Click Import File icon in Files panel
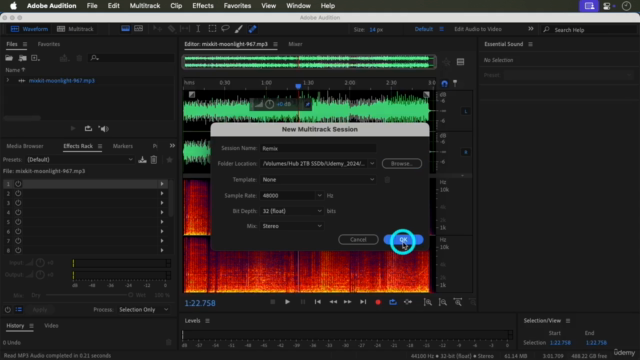This screenshot has height=360, width=640. point(22,58)
